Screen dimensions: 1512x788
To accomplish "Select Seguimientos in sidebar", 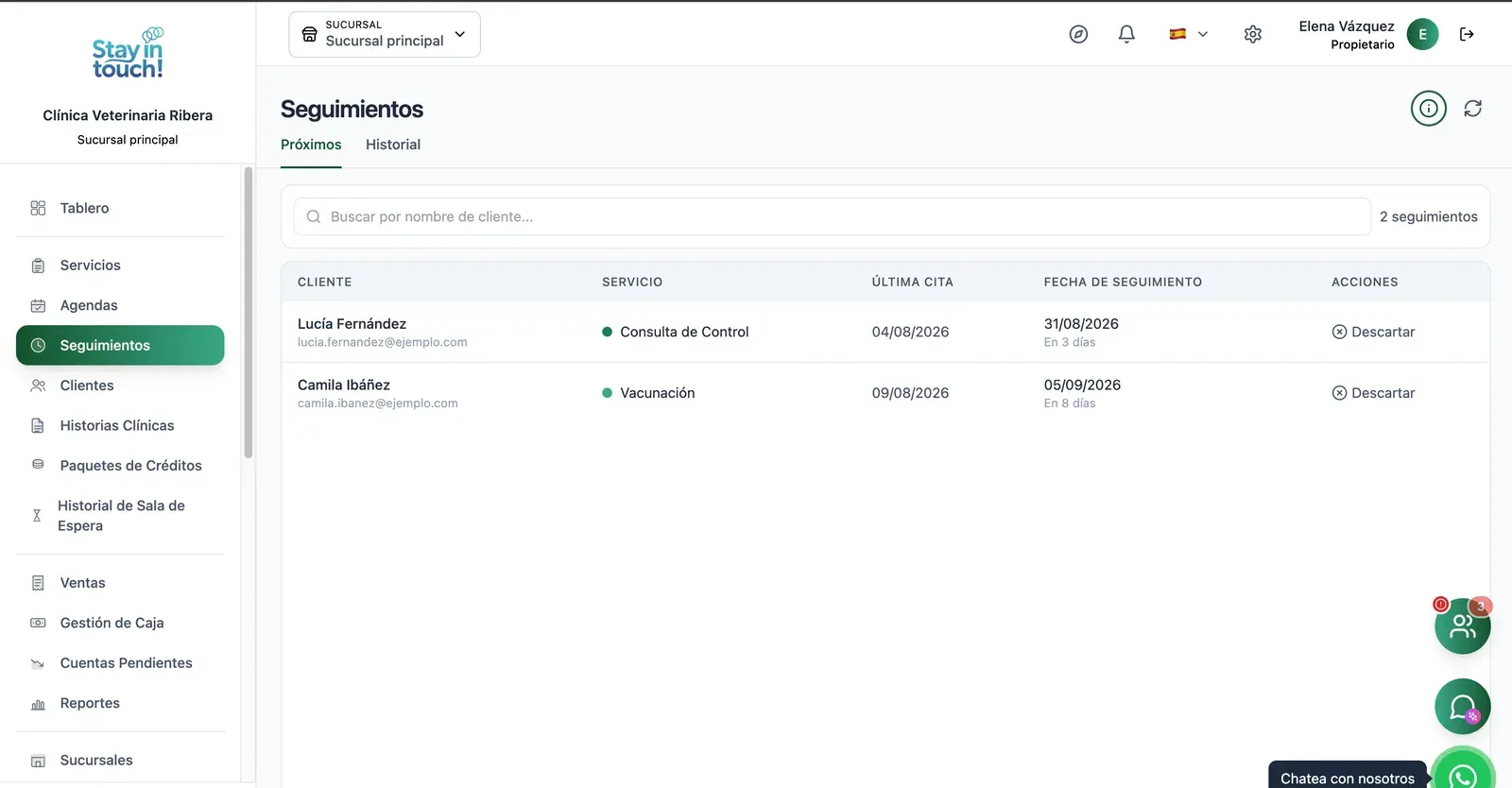I will 120,345.
